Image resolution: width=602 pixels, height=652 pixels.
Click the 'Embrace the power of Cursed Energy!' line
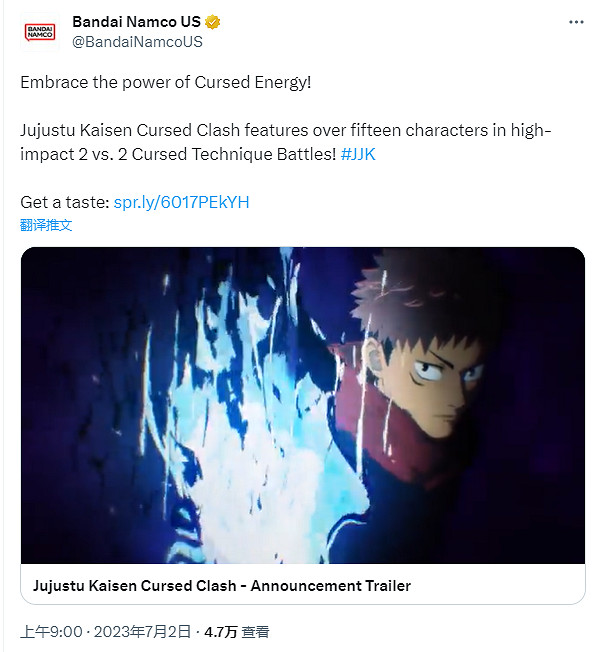tap(166, 82)
